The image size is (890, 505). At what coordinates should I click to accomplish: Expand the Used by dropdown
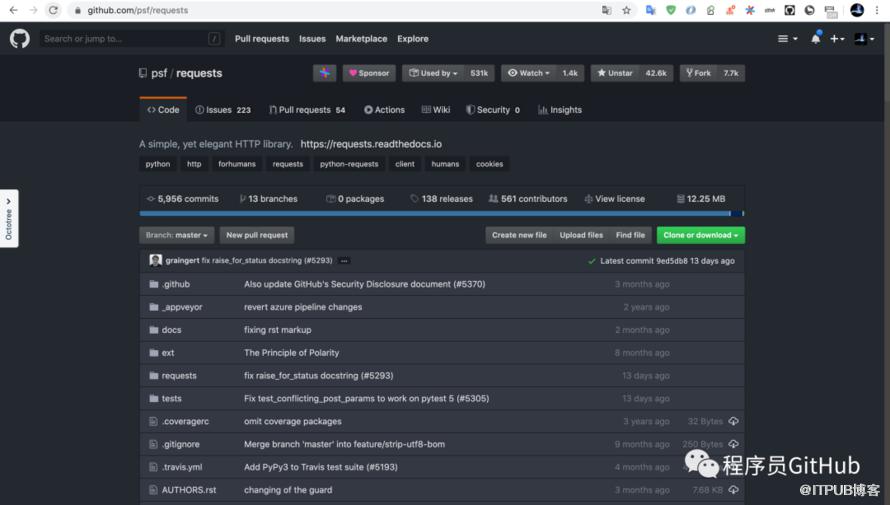coord(433,73)
